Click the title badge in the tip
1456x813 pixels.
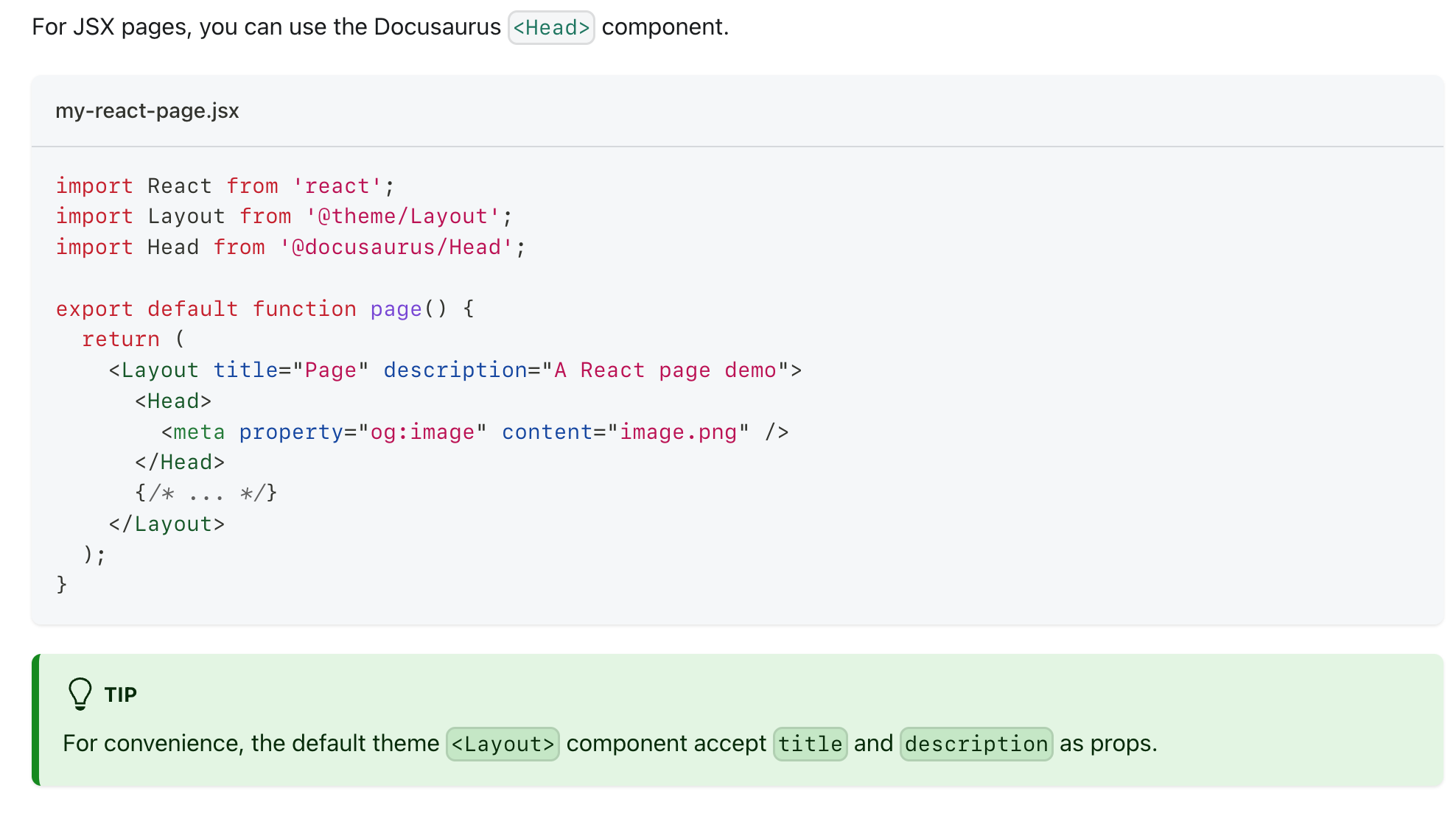(x=810, y=744)
